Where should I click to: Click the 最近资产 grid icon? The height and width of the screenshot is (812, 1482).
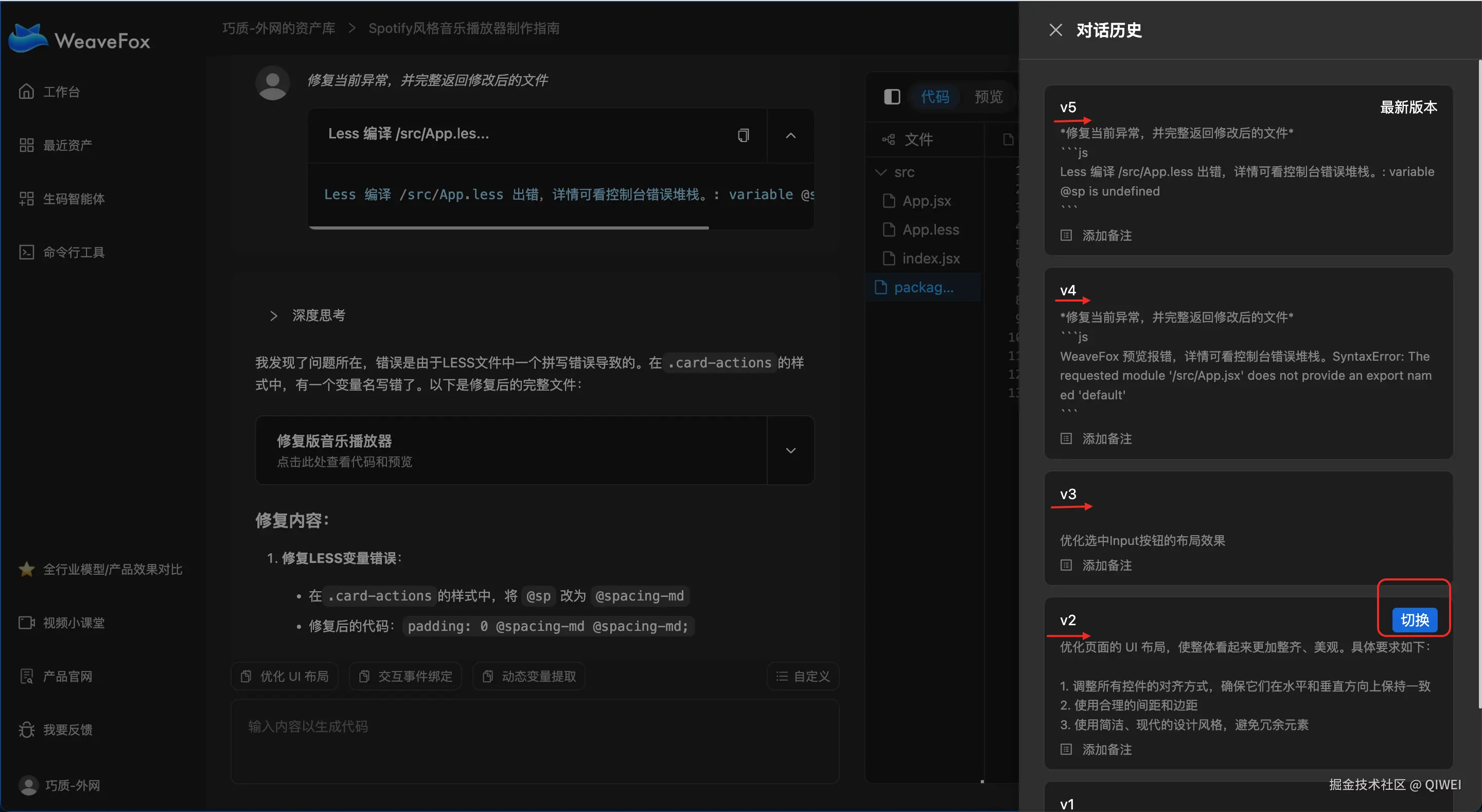click(x=26, y=145)
